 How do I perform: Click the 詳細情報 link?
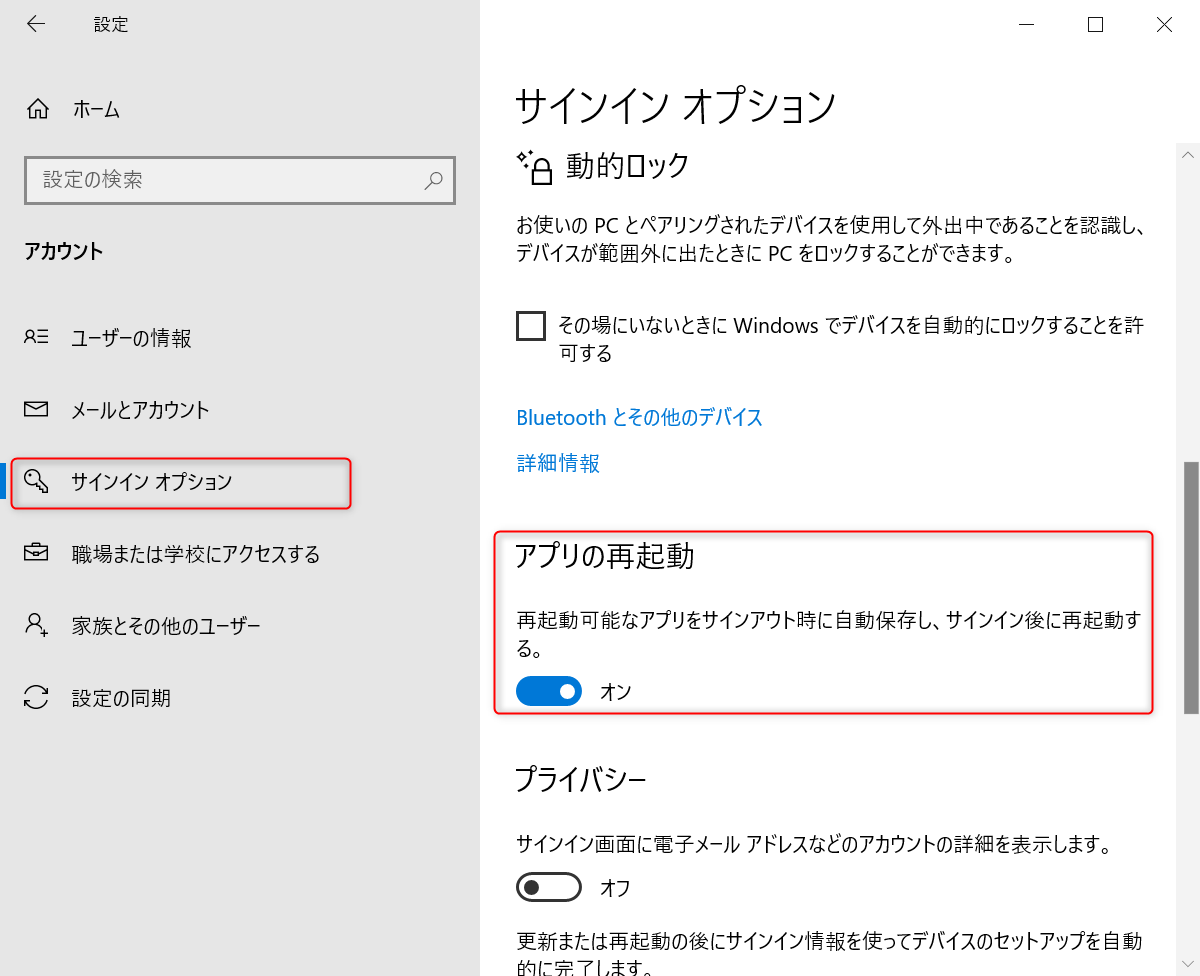tap(556, 463)
